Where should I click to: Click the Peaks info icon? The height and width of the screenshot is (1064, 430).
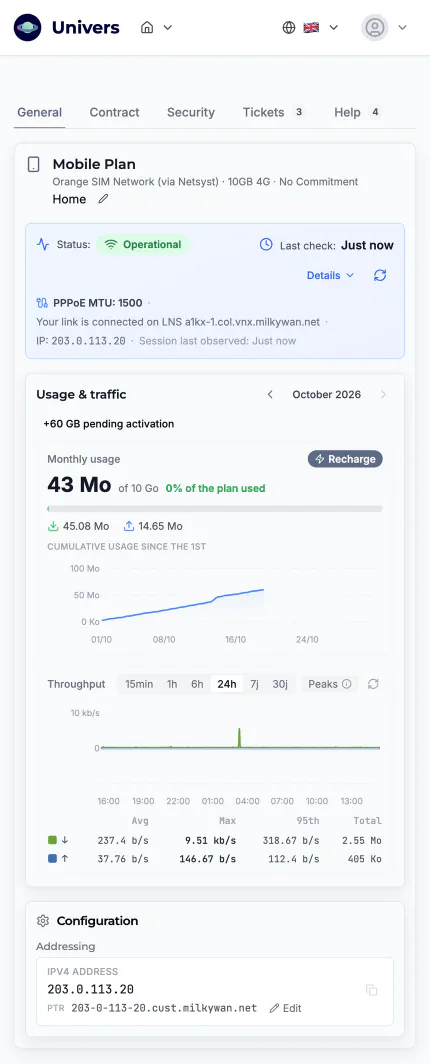coord(347,684)
